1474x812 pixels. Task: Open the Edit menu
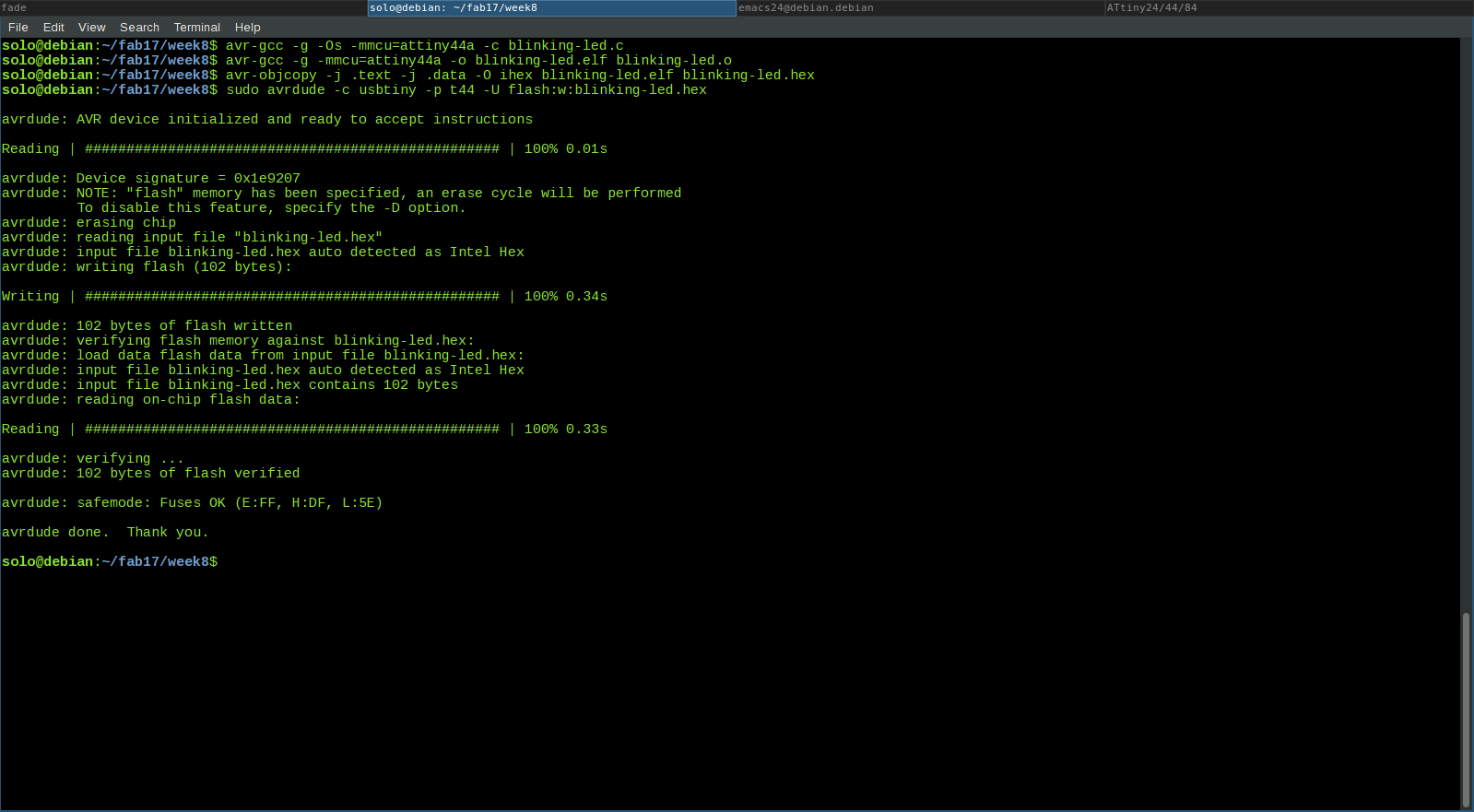coord(53,28)
